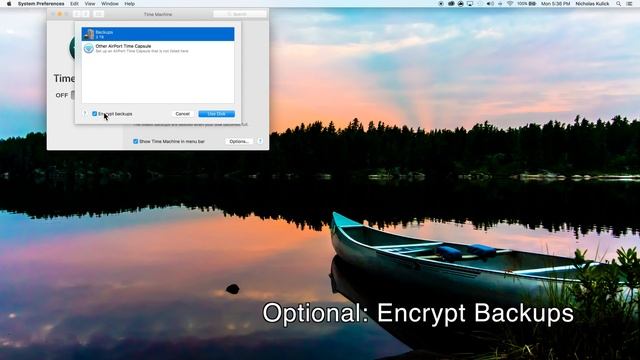640x360 pixels.
Task: Click the Mon 5:36 PM clock
Action: [x=555, y=4]
